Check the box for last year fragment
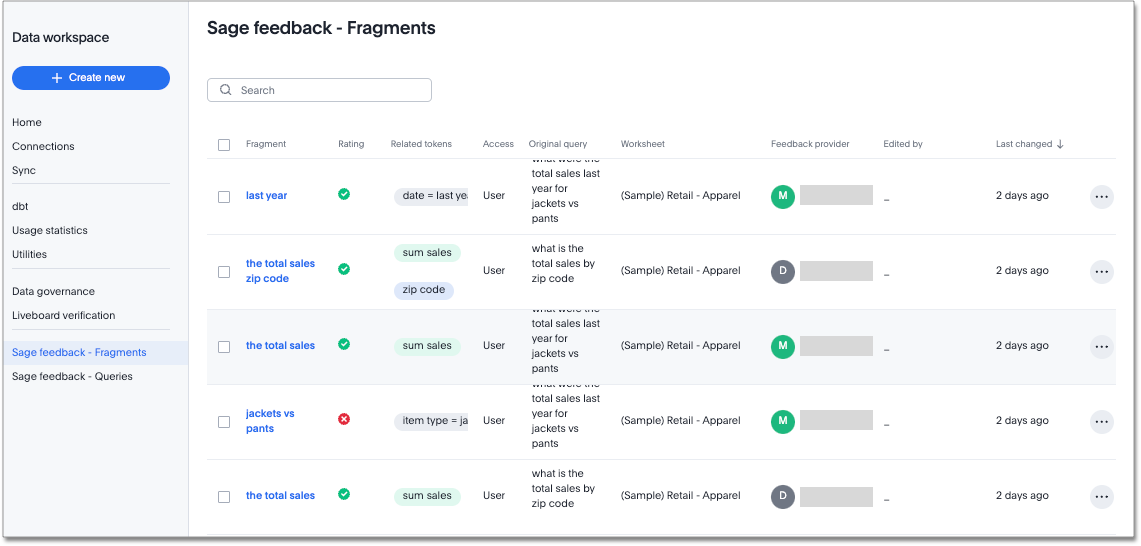Screen dimensions: 1141x546 [x=224, y=197]
